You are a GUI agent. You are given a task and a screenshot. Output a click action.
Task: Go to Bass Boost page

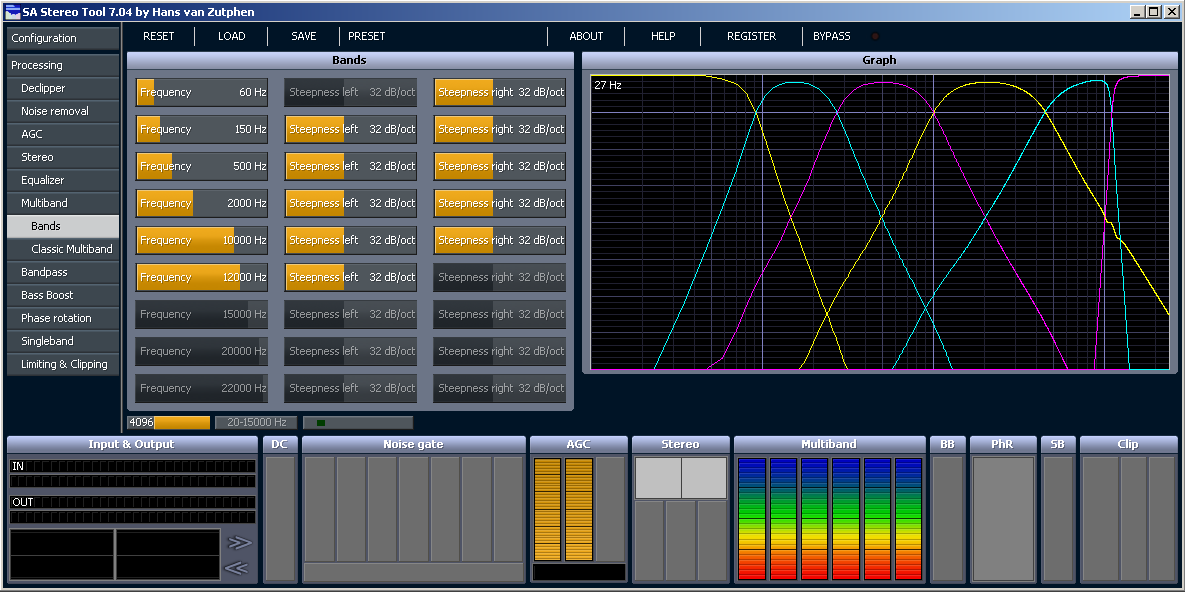[63, 295]
